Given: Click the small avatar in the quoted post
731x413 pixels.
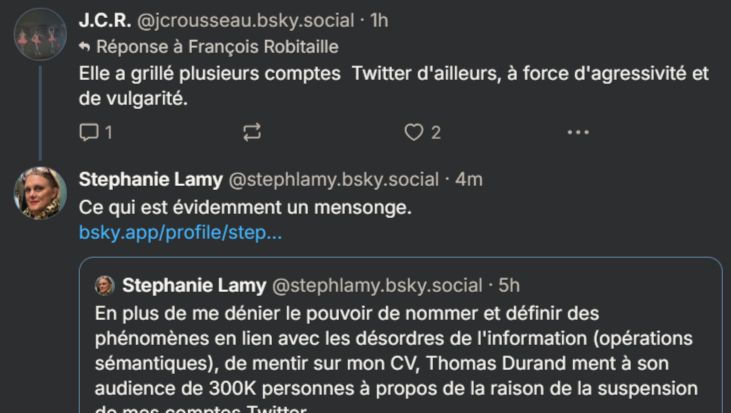Looking at the screenshot, I should point(104,286).
